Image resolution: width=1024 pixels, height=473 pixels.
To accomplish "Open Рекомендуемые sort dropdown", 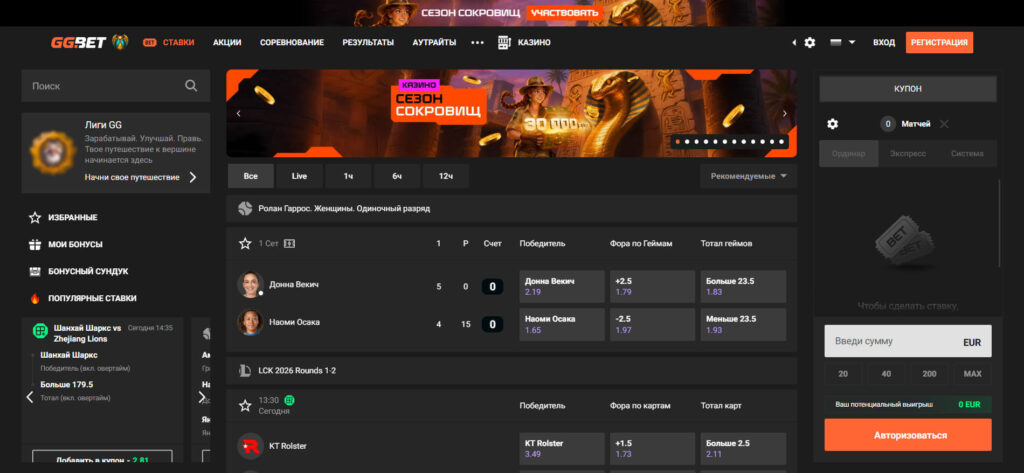I will click(748, 176).
